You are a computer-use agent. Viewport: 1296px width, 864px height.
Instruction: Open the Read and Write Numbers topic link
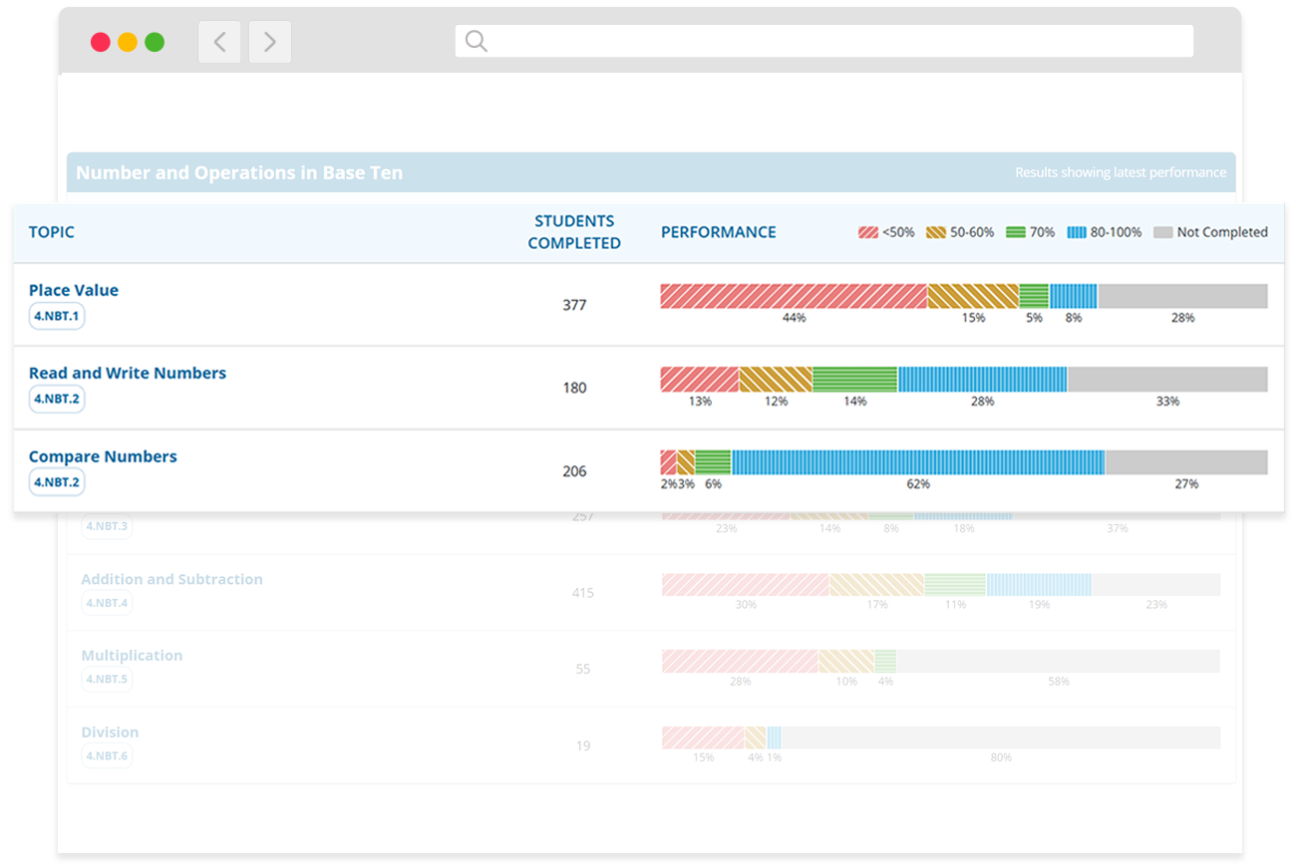(x=127, y=372)
